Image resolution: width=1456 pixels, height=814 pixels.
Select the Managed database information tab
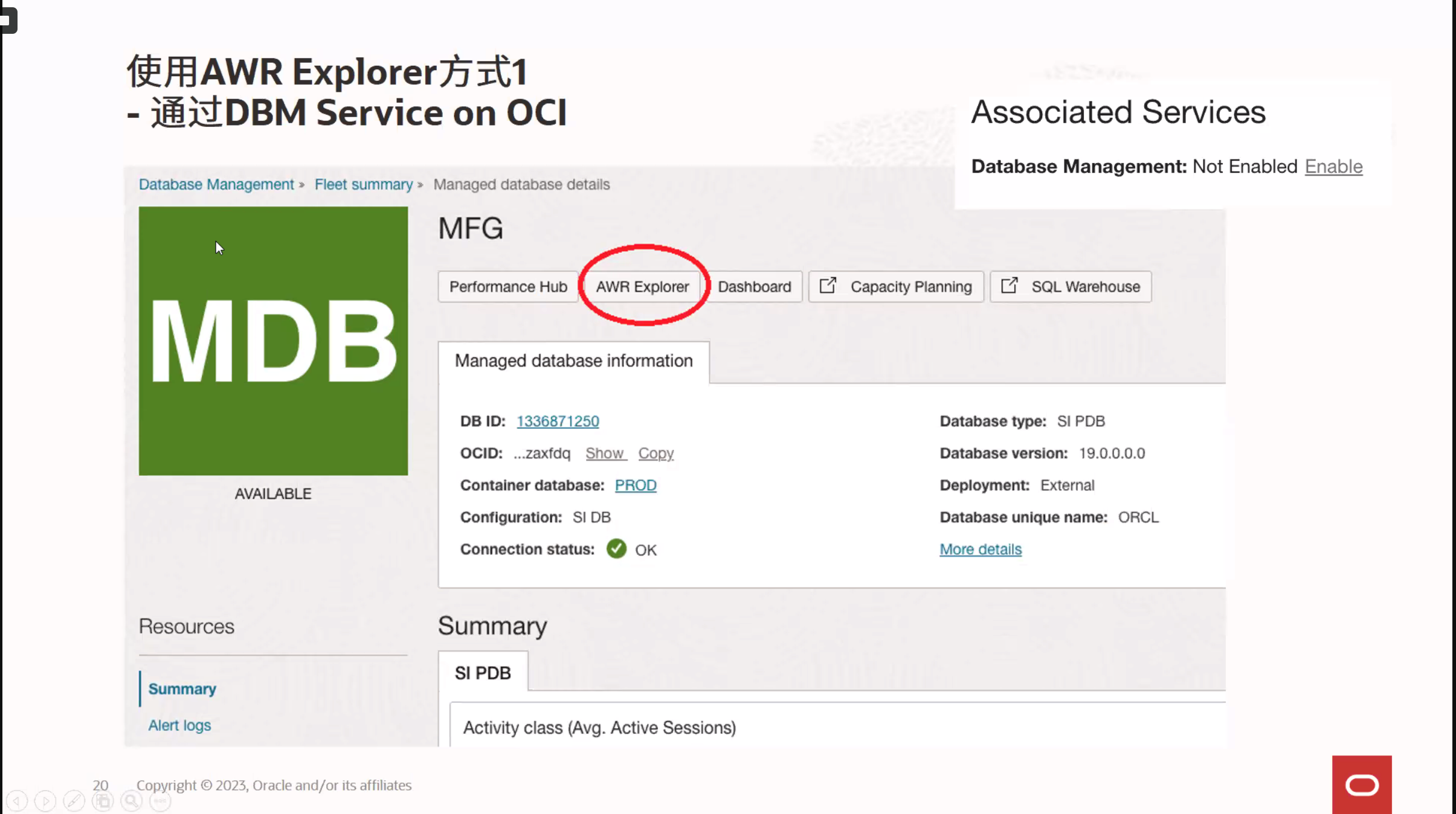tap(573, 362)
